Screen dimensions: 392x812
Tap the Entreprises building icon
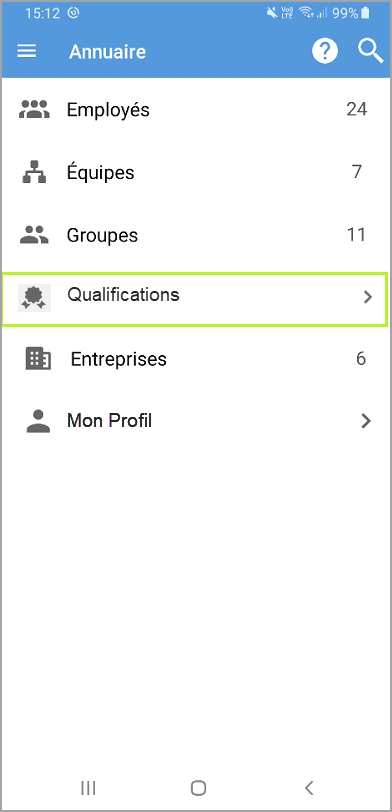click(38, 358)
